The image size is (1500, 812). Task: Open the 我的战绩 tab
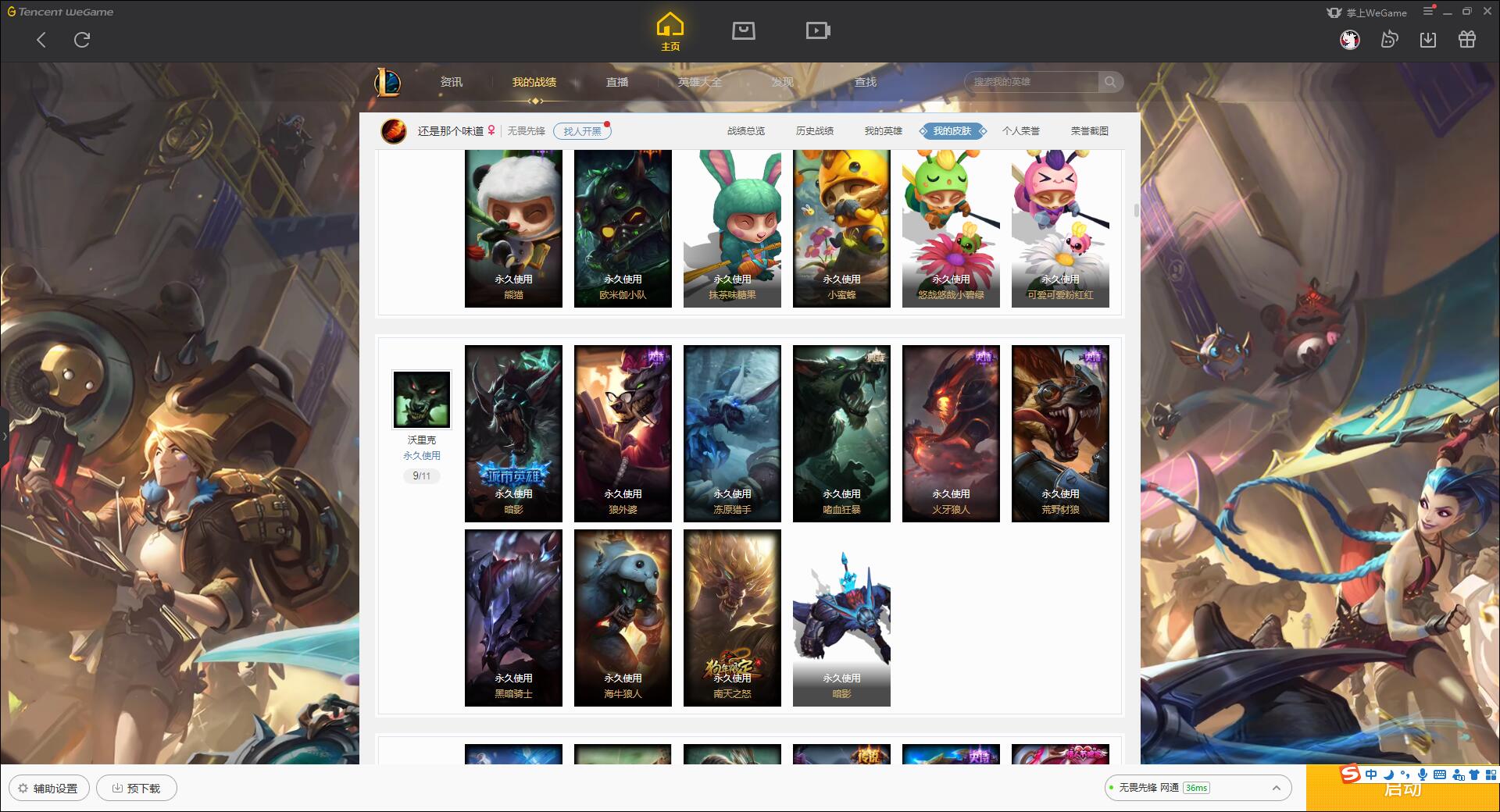tap(534, 82)
